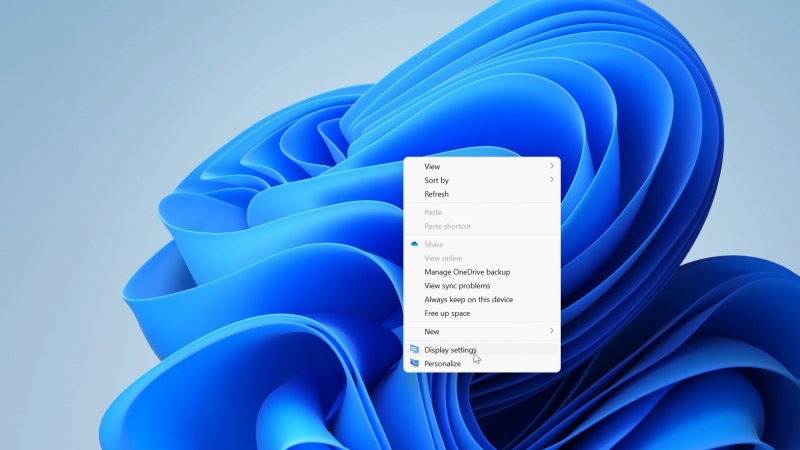Image resolution: width=800 pixels, height=450 pixels.
Task: Open Display settings
Action: [x=482, y=349]
